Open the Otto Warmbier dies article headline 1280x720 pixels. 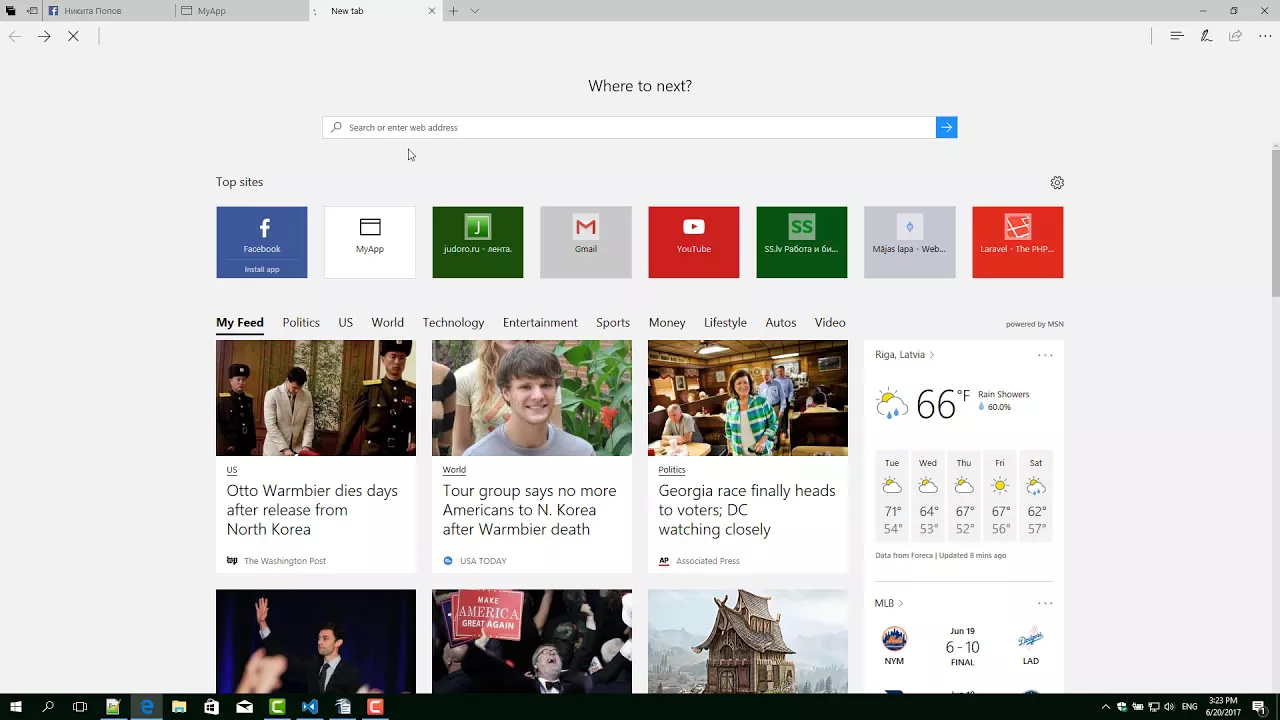(x=312, y=510)
